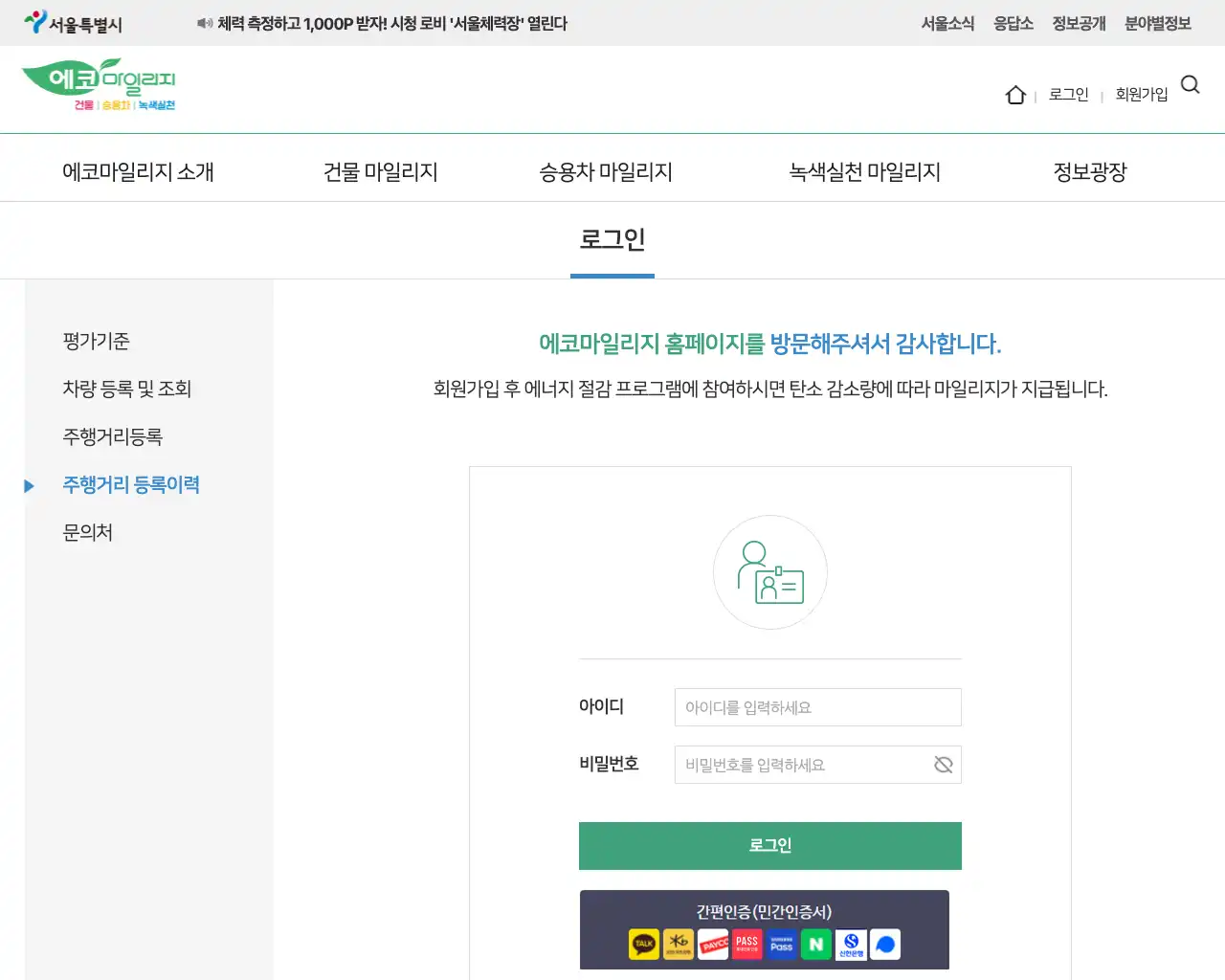Click the Eco Mileage logo
Viewport: 1225px width, 980px height.
[x=99, y=84]
